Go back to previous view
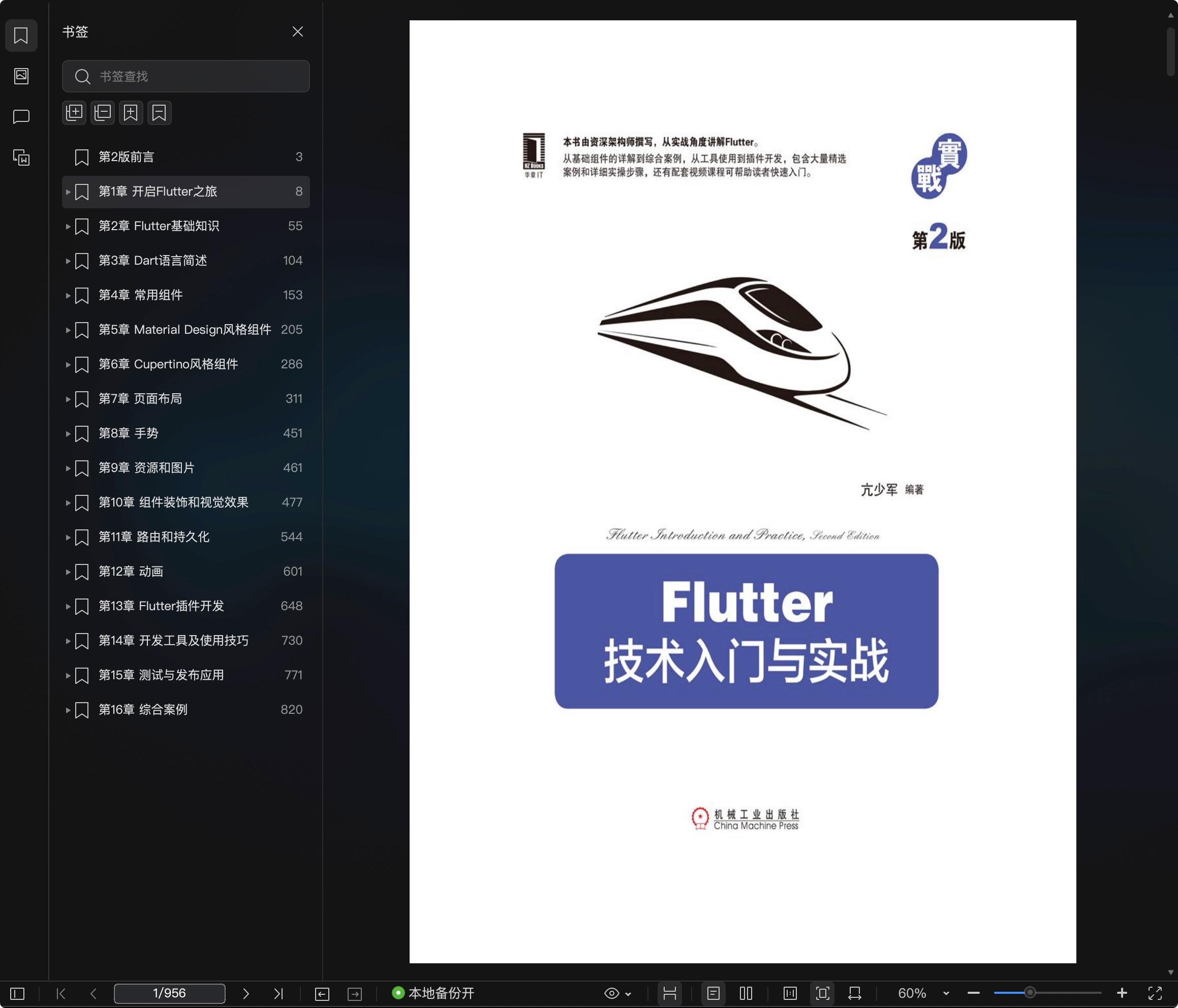This screenshot has width=1178, height=1008. (x=322, y=993)
